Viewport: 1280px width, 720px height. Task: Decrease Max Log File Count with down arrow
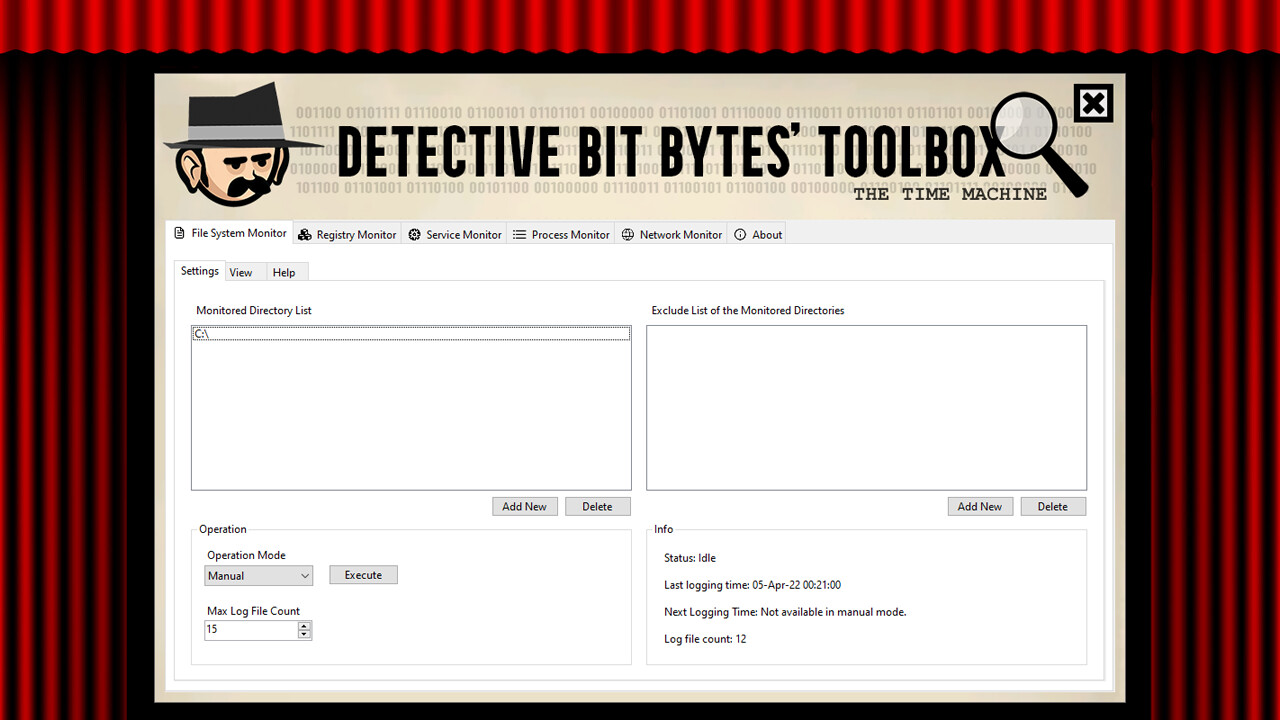point(303,633)
